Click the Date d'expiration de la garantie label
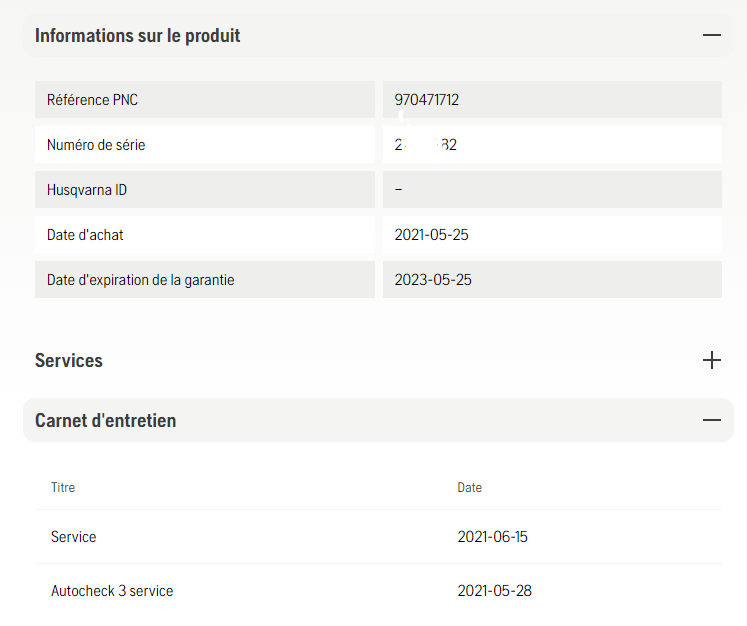This screenshot has width=747, height=626. [x=141, y=280]
